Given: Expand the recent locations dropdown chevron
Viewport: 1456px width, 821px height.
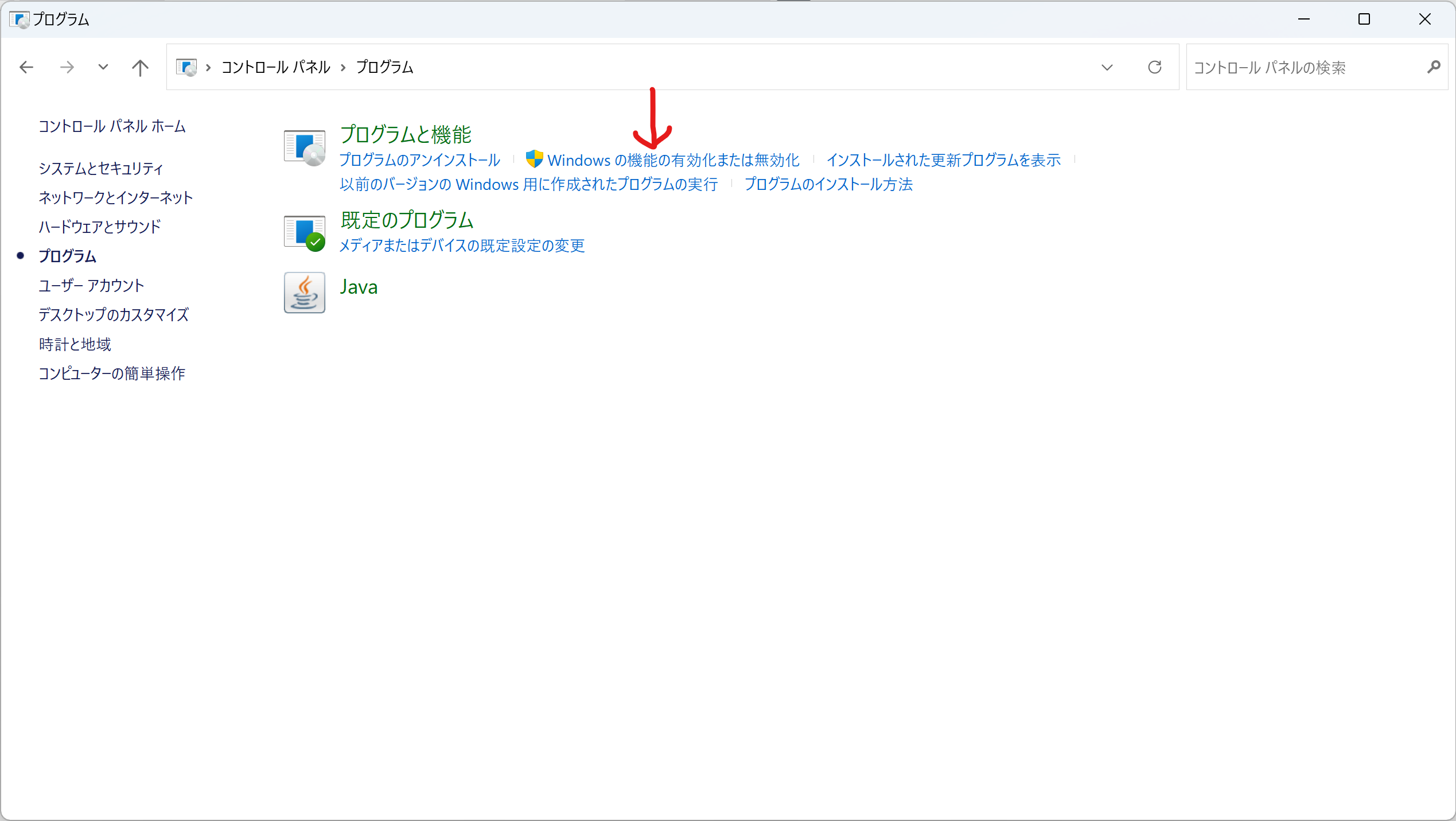Looking at the screenshot, I should [103, 67].
